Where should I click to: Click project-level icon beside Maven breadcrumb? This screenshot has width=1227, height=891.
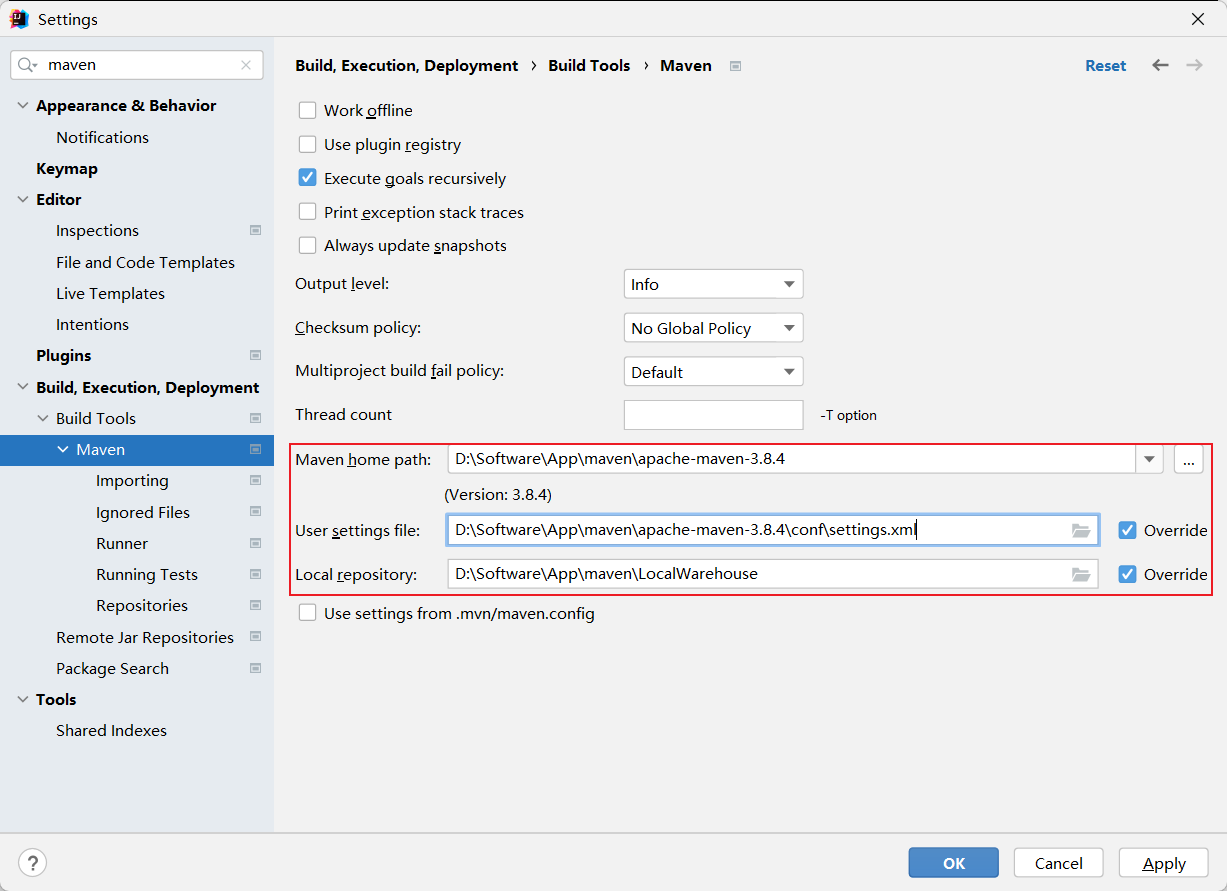pyautogui.click(x=735, y=66)
